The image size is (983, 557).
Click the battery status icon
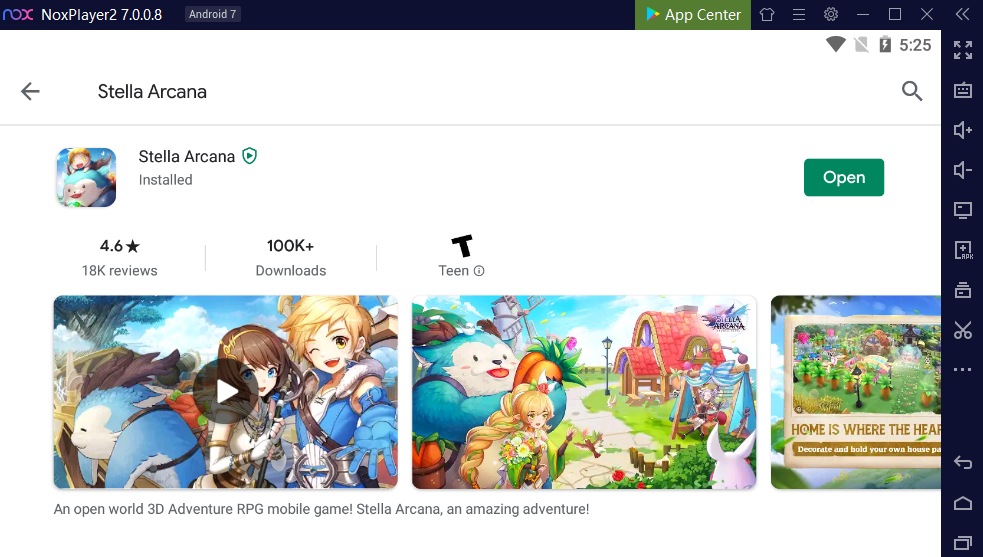pos(885,45)
